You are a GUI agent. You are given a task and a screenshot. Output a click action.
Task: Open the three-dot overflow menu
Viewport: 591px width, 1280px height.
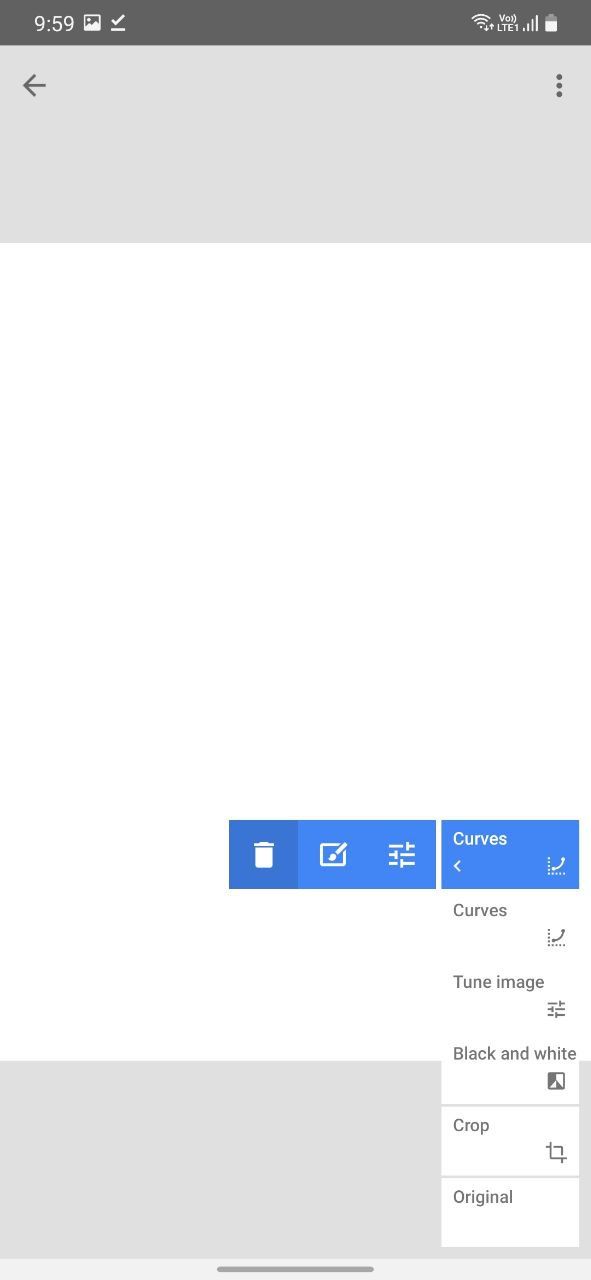[x=559, y=86]
